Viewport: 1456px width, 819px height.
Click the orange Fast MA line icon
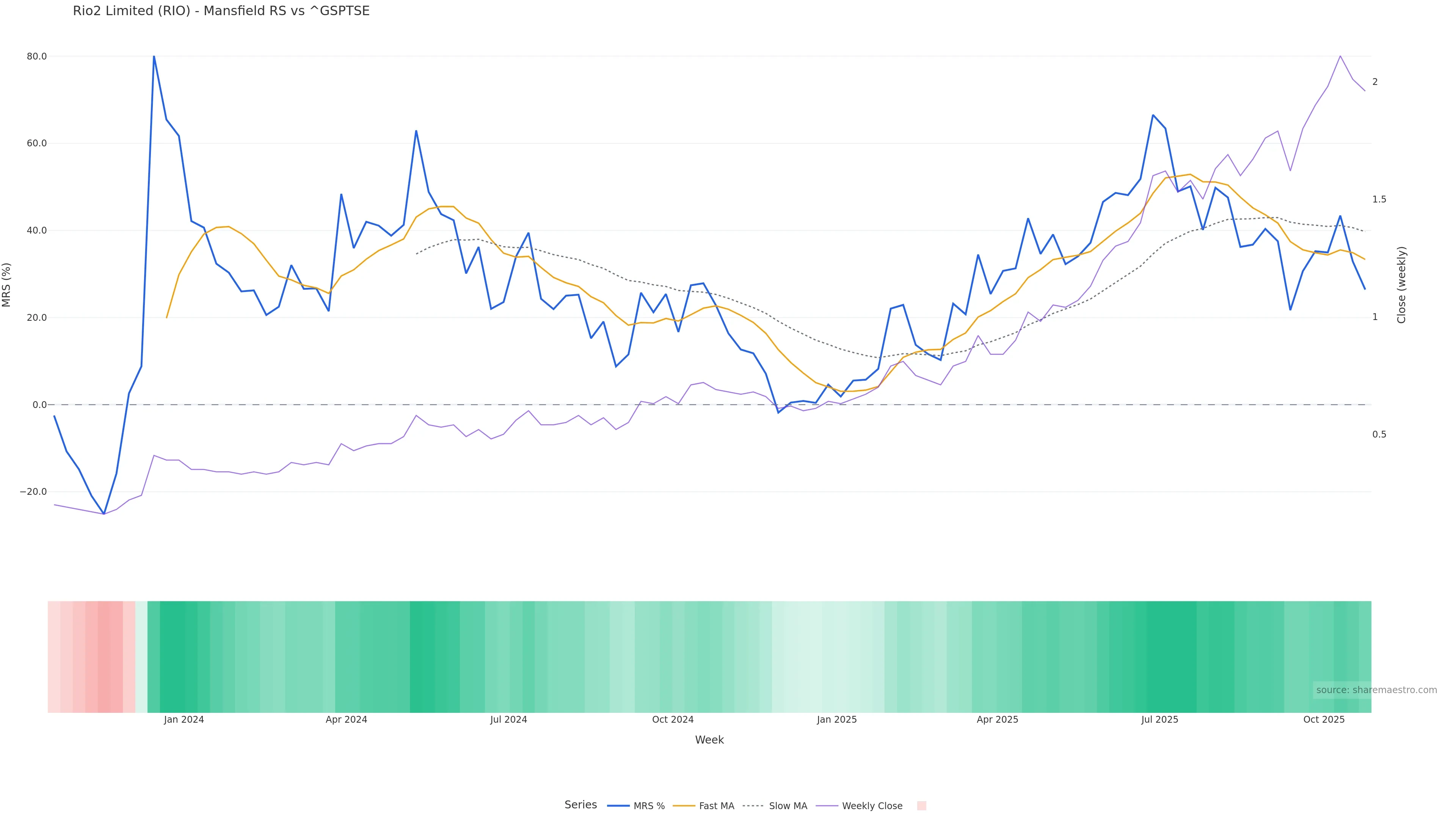click(684, 806)
